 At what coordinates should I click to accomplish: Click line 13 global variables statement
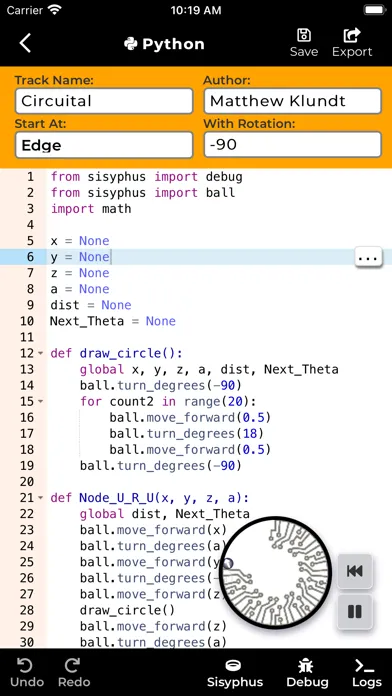[x=209, y=369]
